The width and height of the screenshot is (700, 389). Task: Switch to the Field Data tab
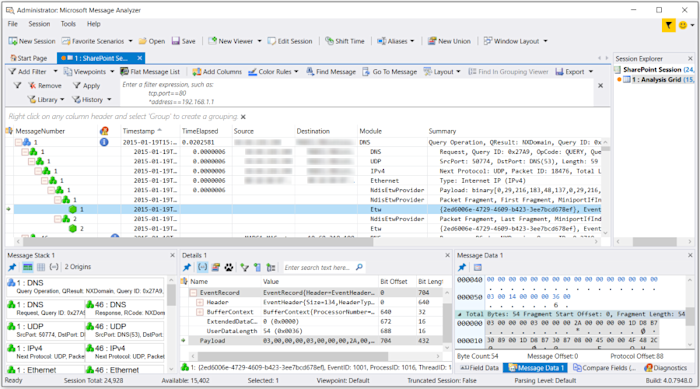click(479, 368)
